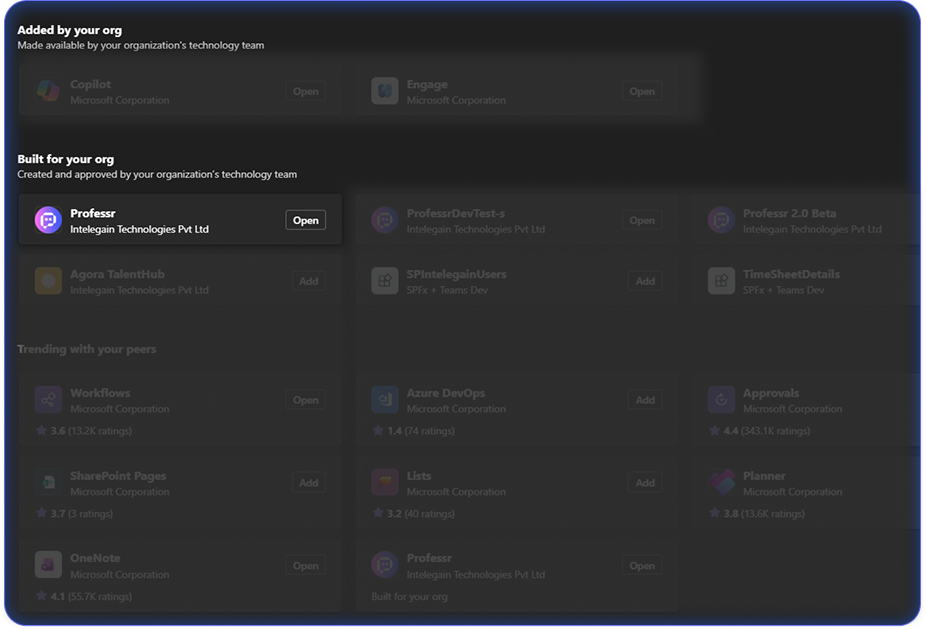Open the highlighted Professr app via its Open button
Image resolution: width=926 pixels, height=629 pixels.
click(305, 220)
